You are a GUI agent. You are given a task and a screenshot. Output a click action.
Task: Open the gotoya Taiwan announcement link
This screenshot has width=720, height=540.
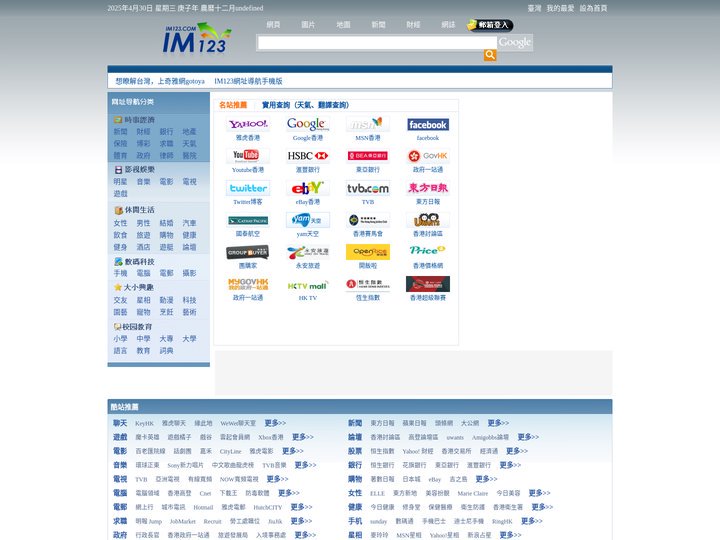pos(160,81)
